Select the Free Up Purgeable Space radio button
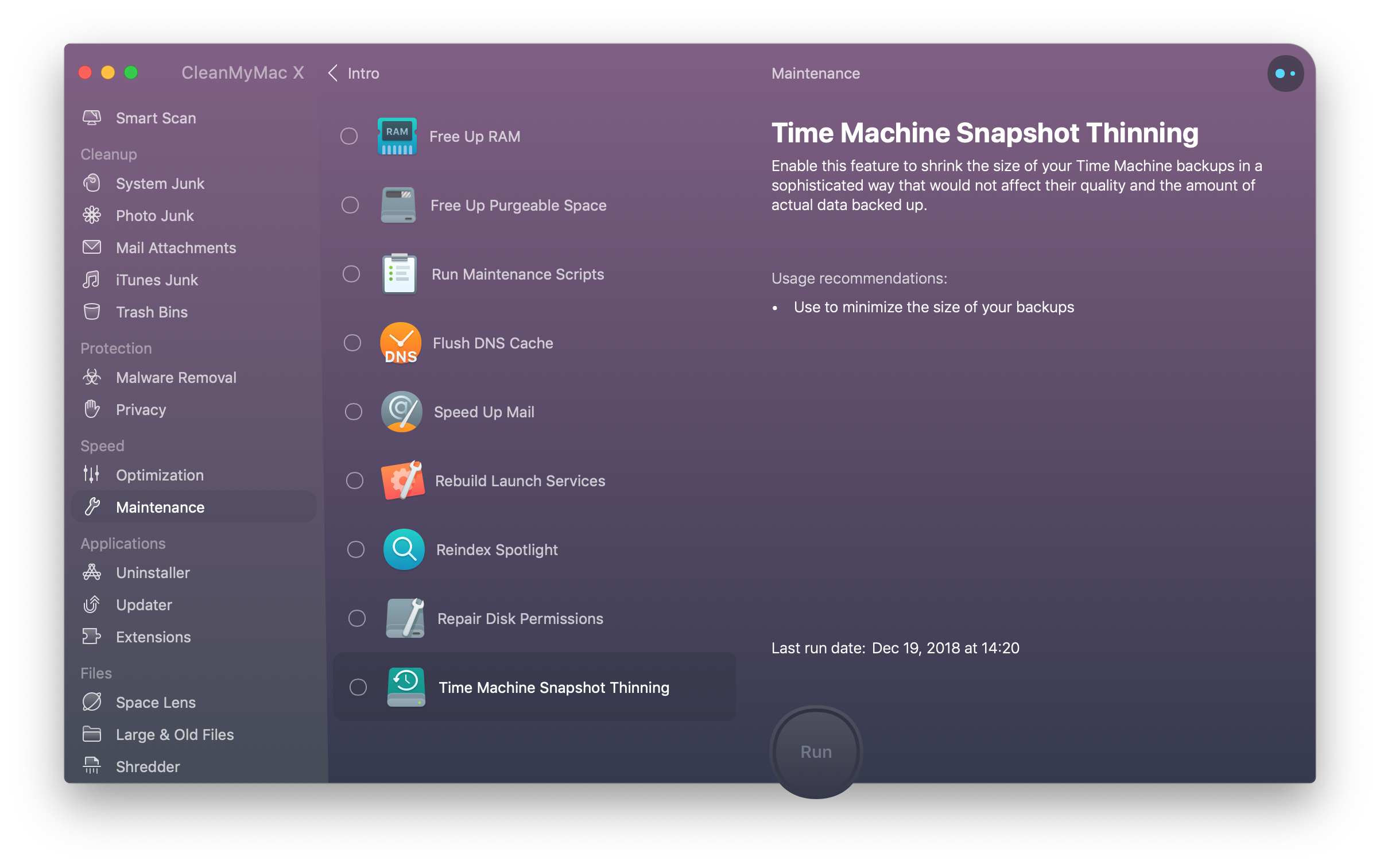 coord(350,205)
